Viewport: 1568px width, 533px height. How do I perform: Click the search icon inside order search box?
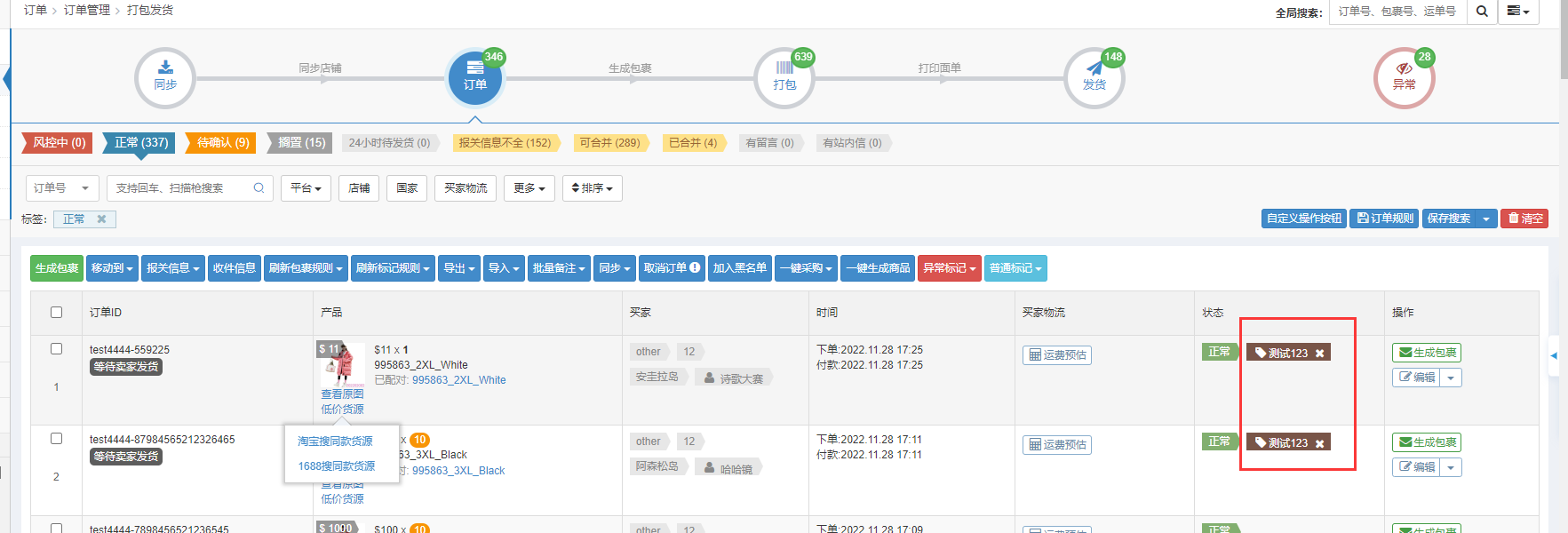pos(259,188)
